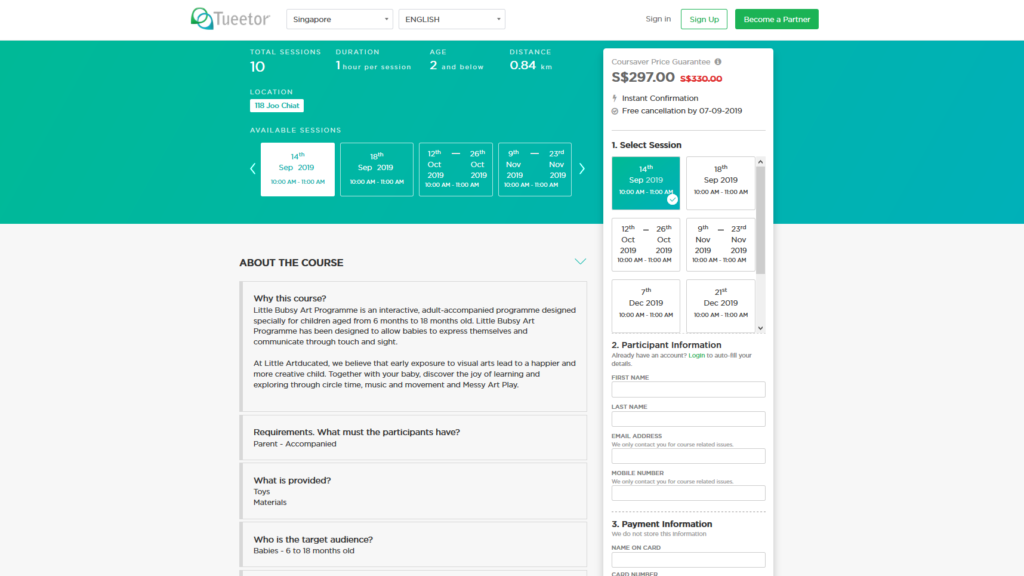Select the 14th Sep 2019 session in banner
The height and width of the screenshot is (576, 1024).
point(298,169)
